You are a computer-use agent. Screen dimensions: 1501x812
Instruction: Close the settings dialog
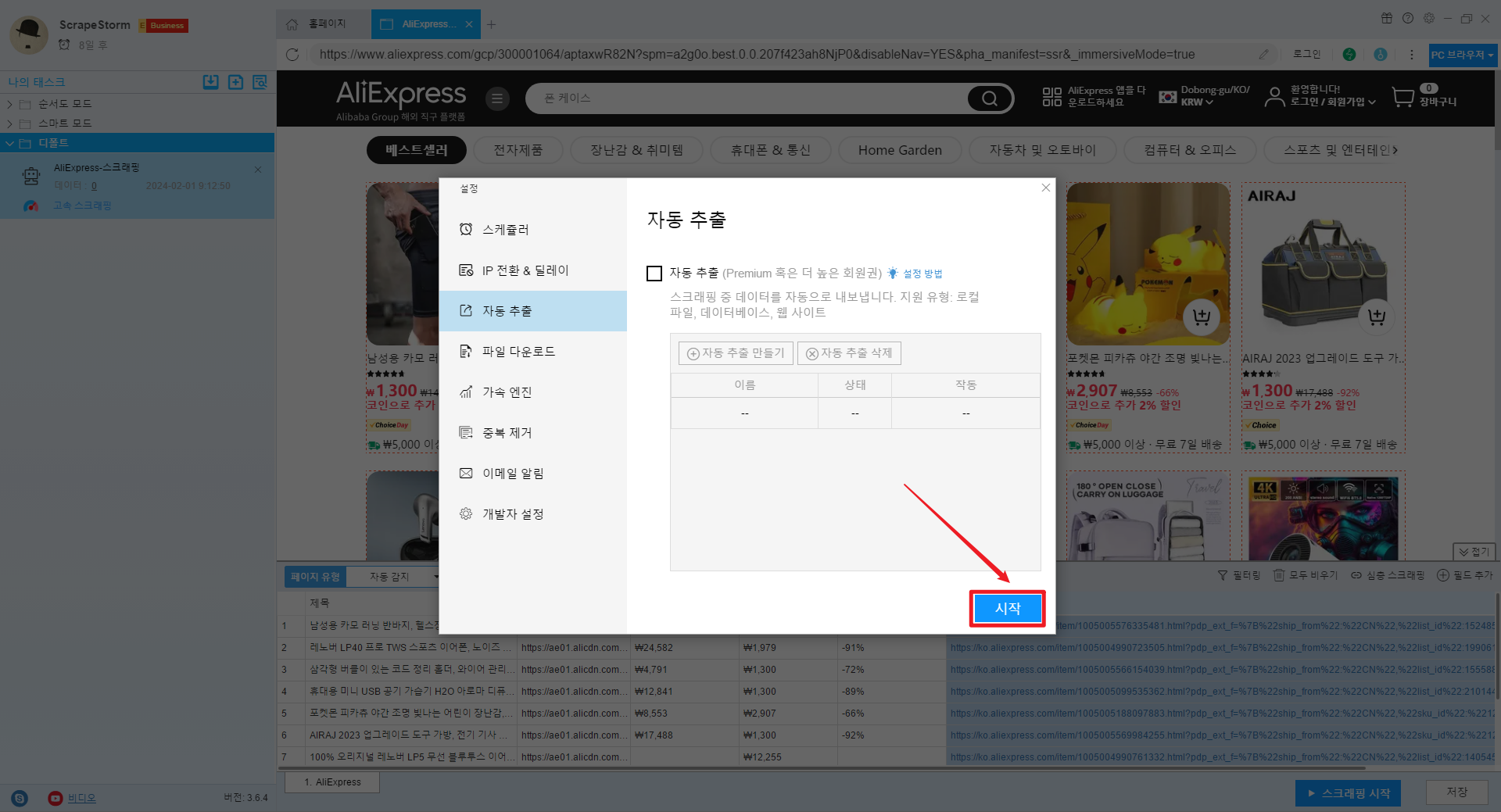point(1046,188)
